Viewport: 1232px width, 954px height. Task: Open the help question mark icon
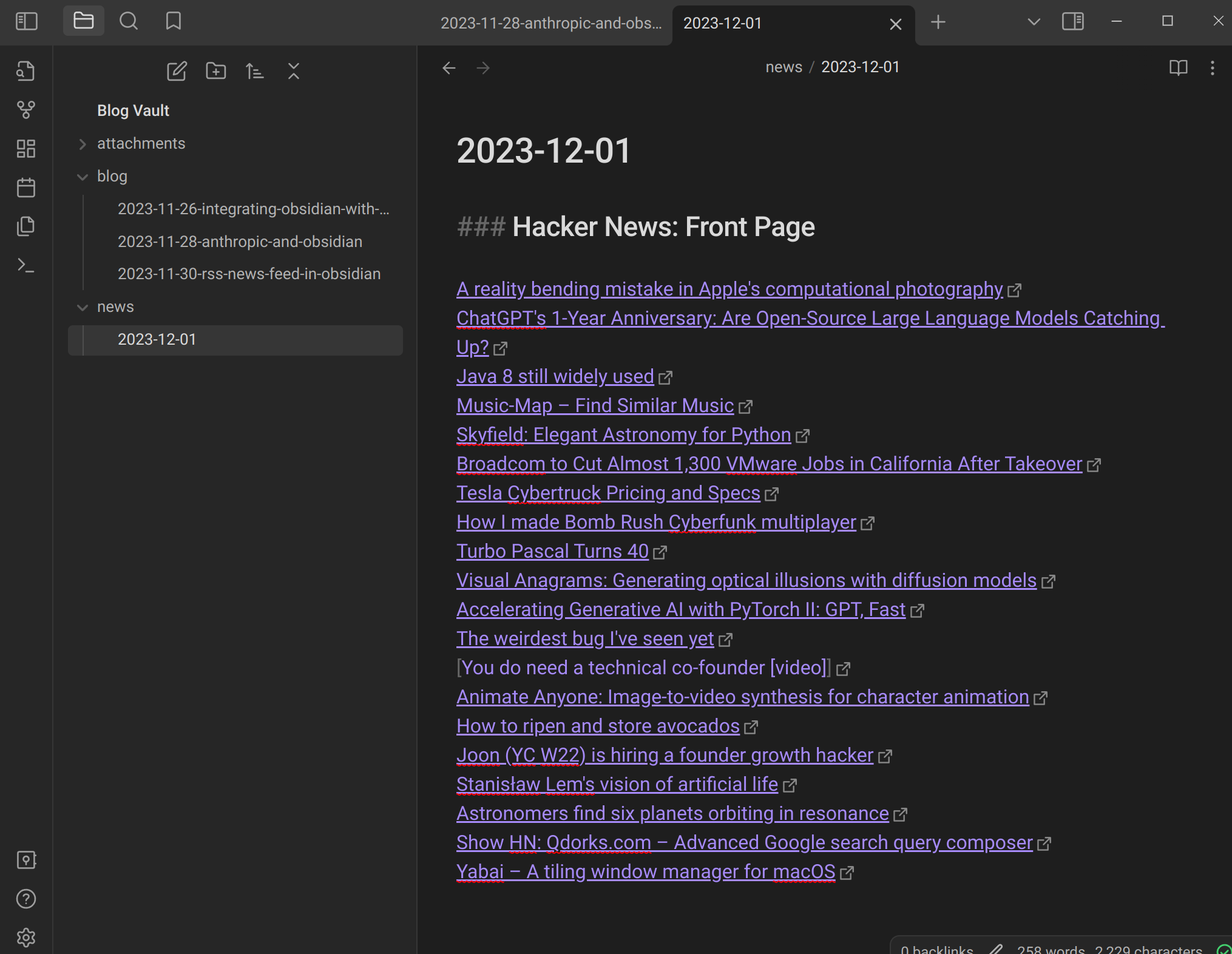pos(25,900)
